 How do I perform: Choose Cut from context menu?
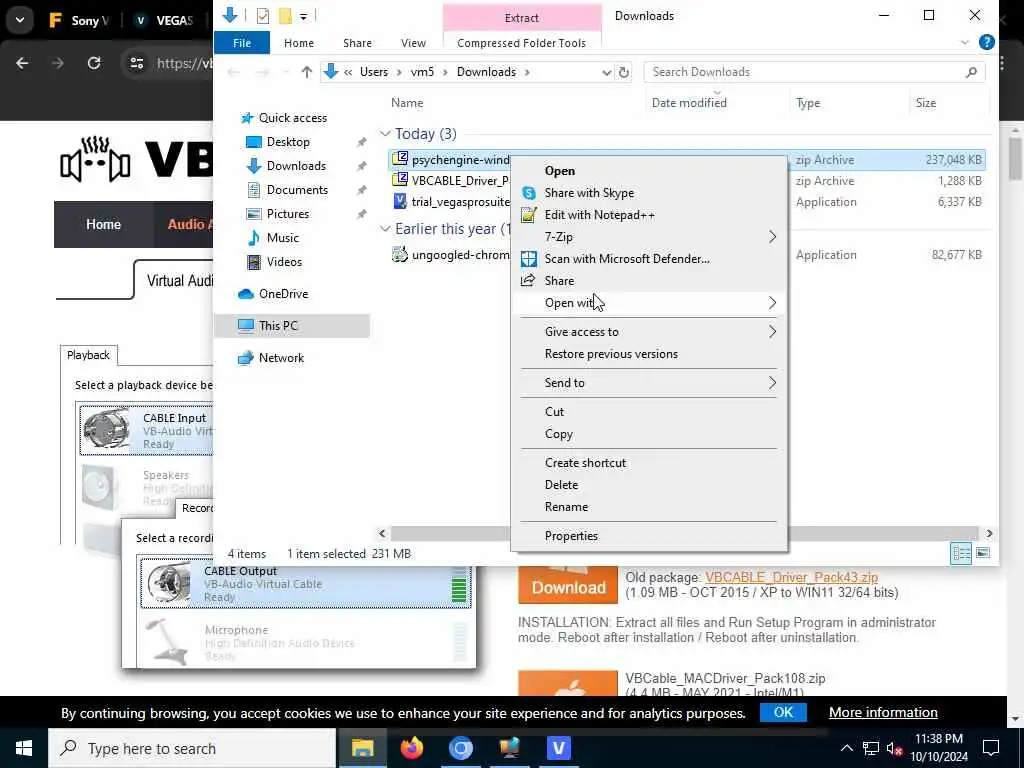[x=554, y=412]
